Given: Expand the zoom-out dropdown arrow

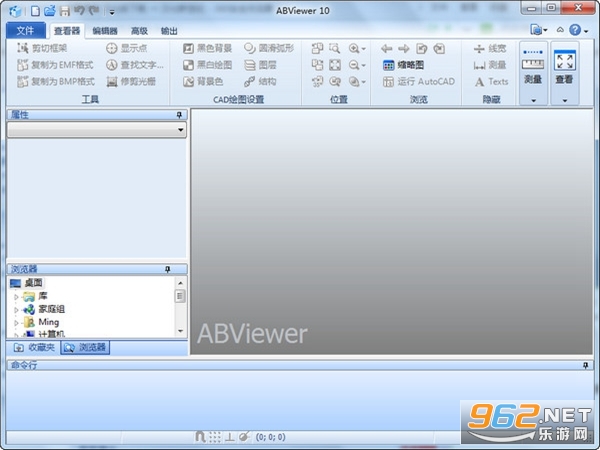Looking at the screenshot, I should click(x=364, y=65).
